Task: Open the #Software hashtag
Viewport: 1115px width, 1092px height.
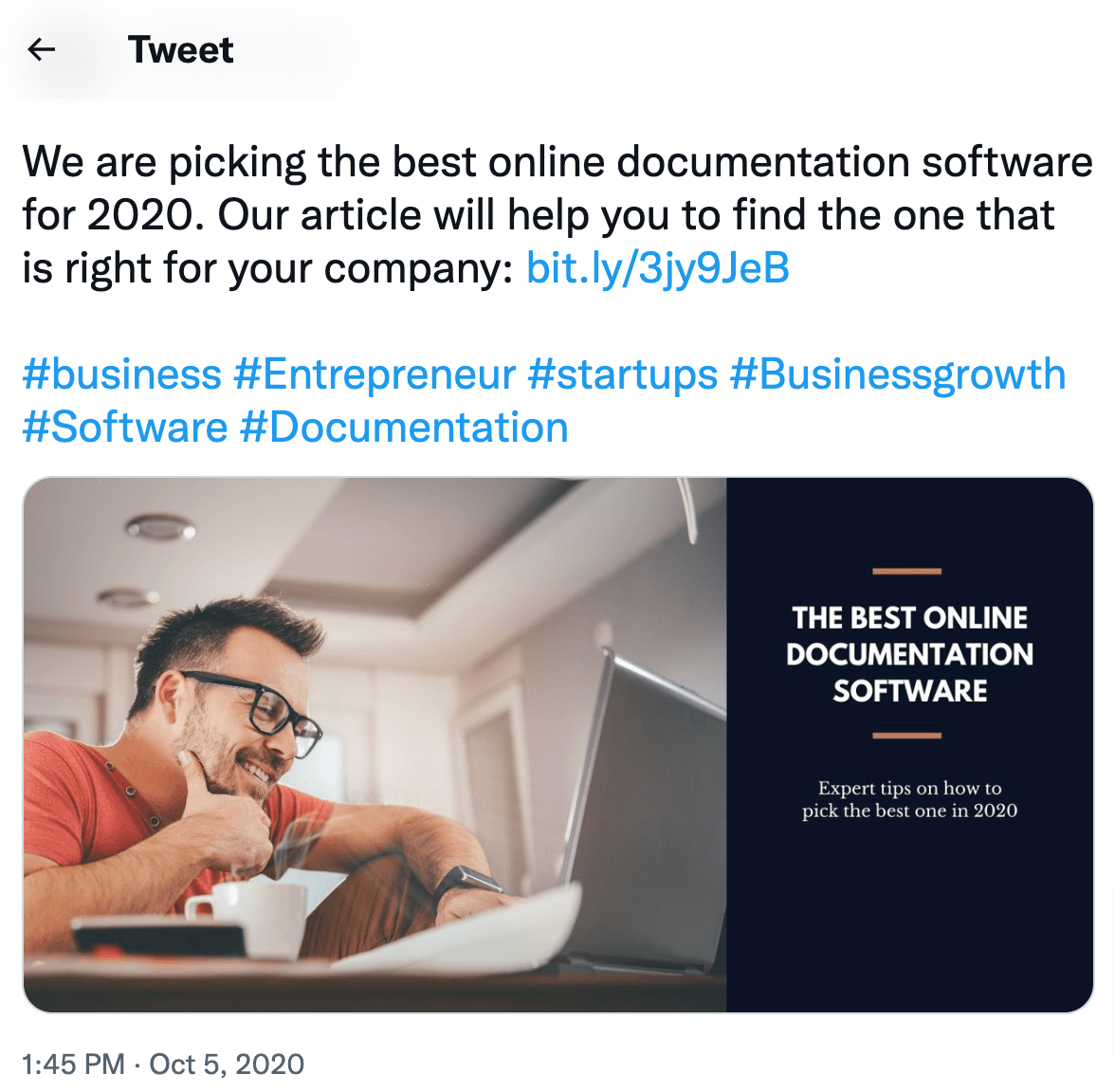Action: tap(125, 428)
